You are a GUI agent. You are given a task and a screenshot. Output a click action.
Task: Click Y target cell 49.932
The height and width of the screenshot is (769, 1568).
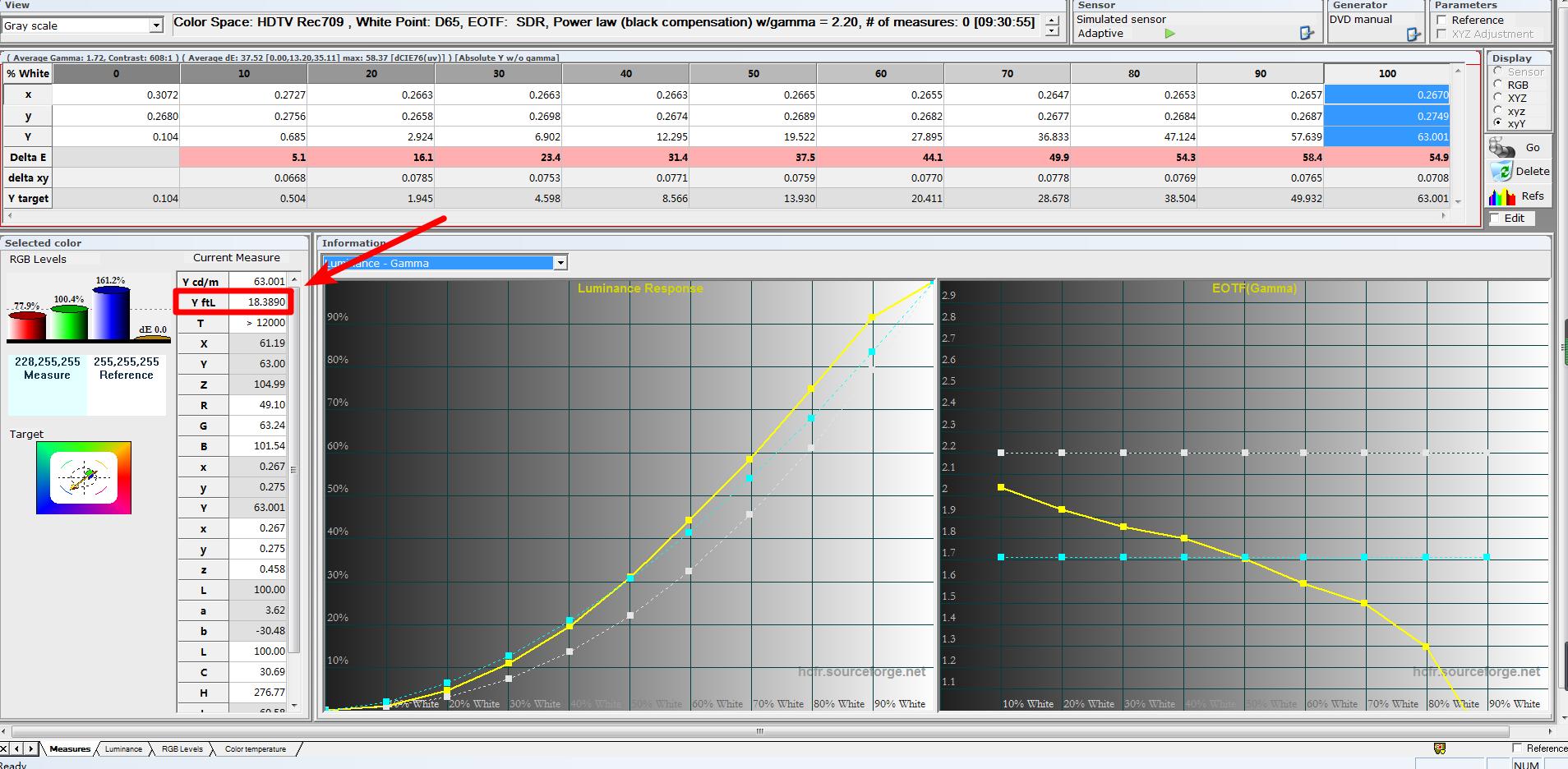[1261, 198]
